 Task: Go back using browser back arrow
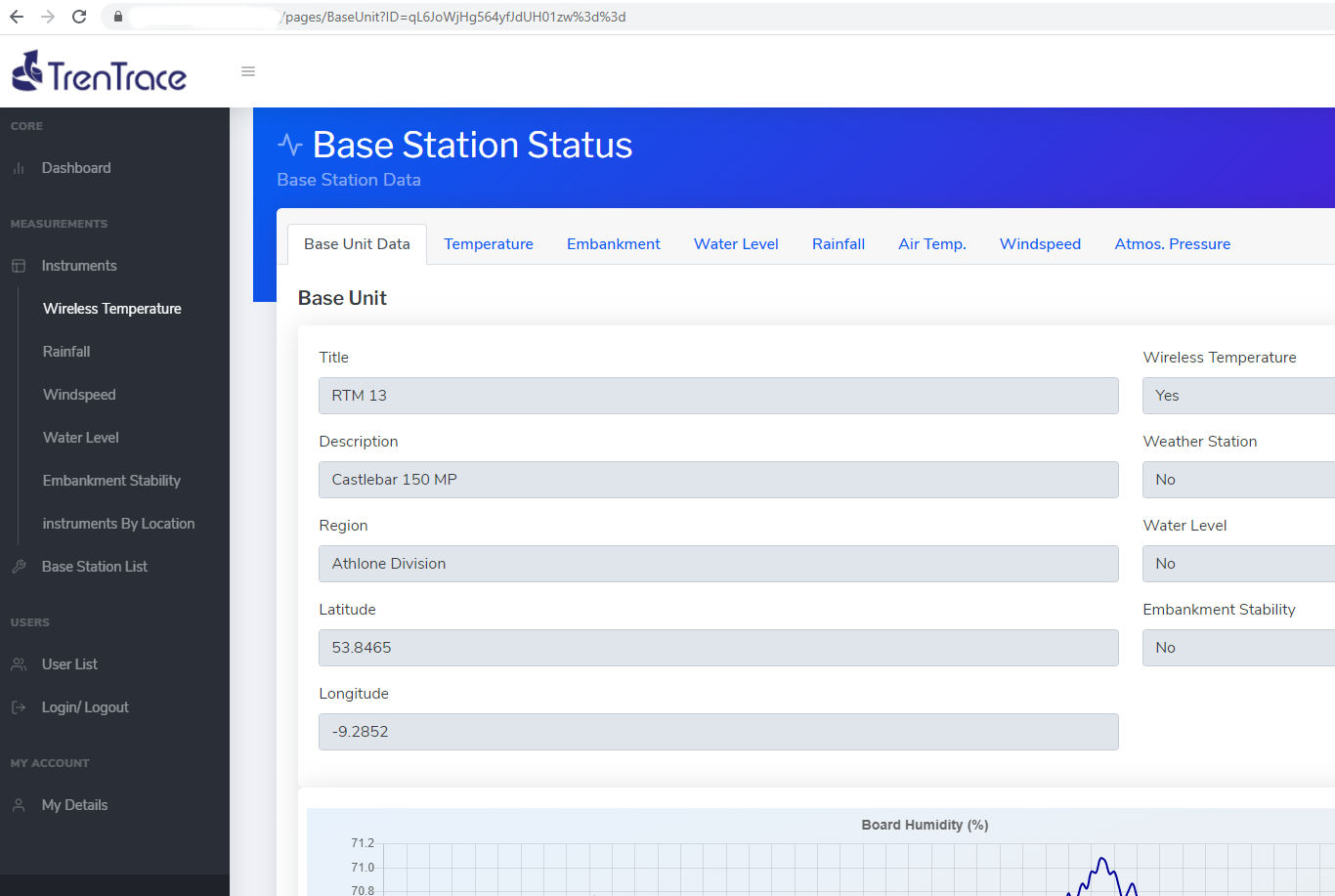(17, 17)
